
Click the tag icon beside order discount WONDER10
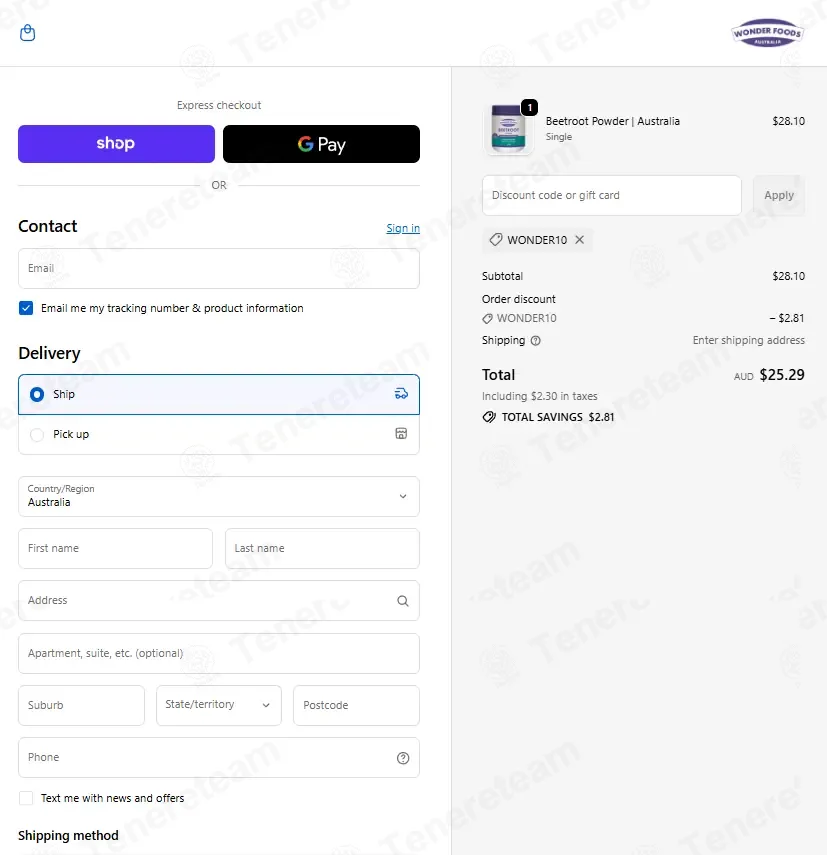click(x=487, y=318)
